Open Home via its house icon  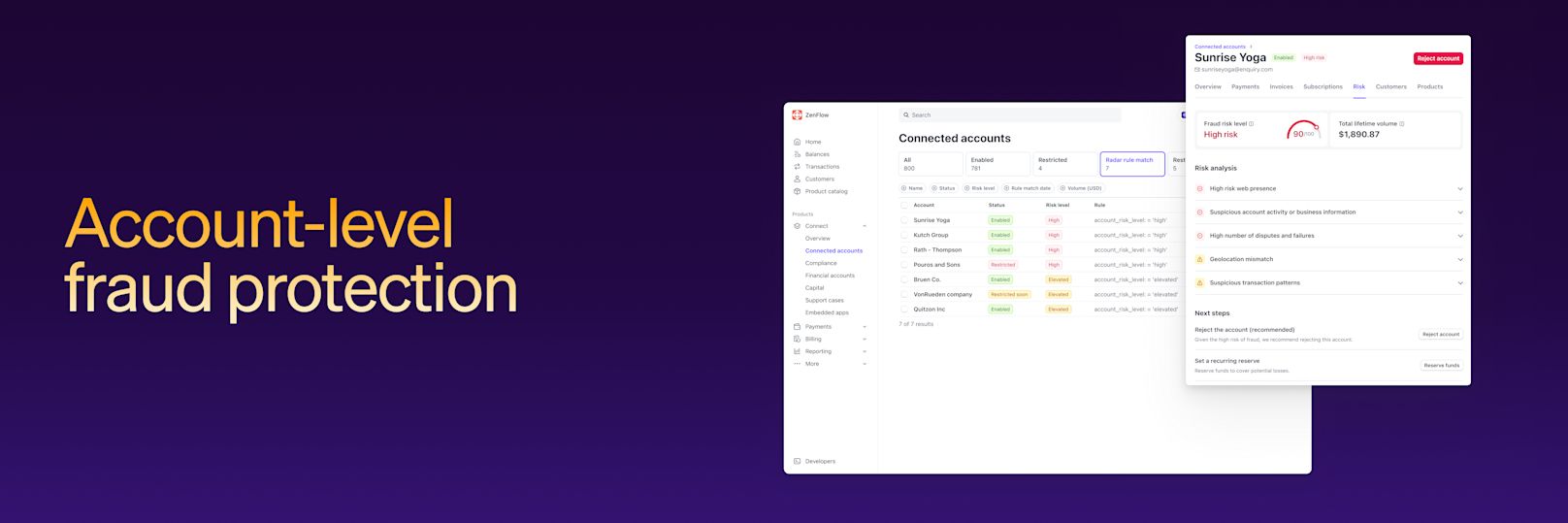[x=797, y=142]
